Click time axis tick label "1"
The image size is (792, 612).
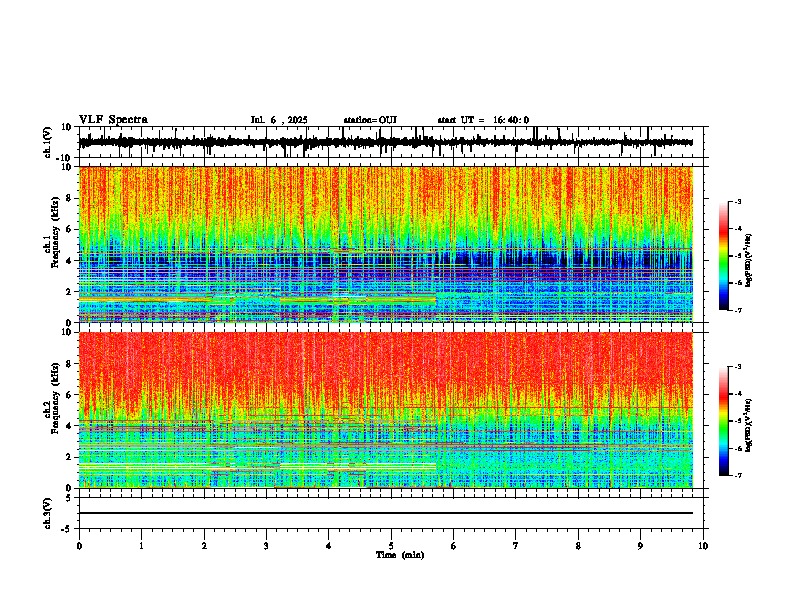tap(141, 546)
